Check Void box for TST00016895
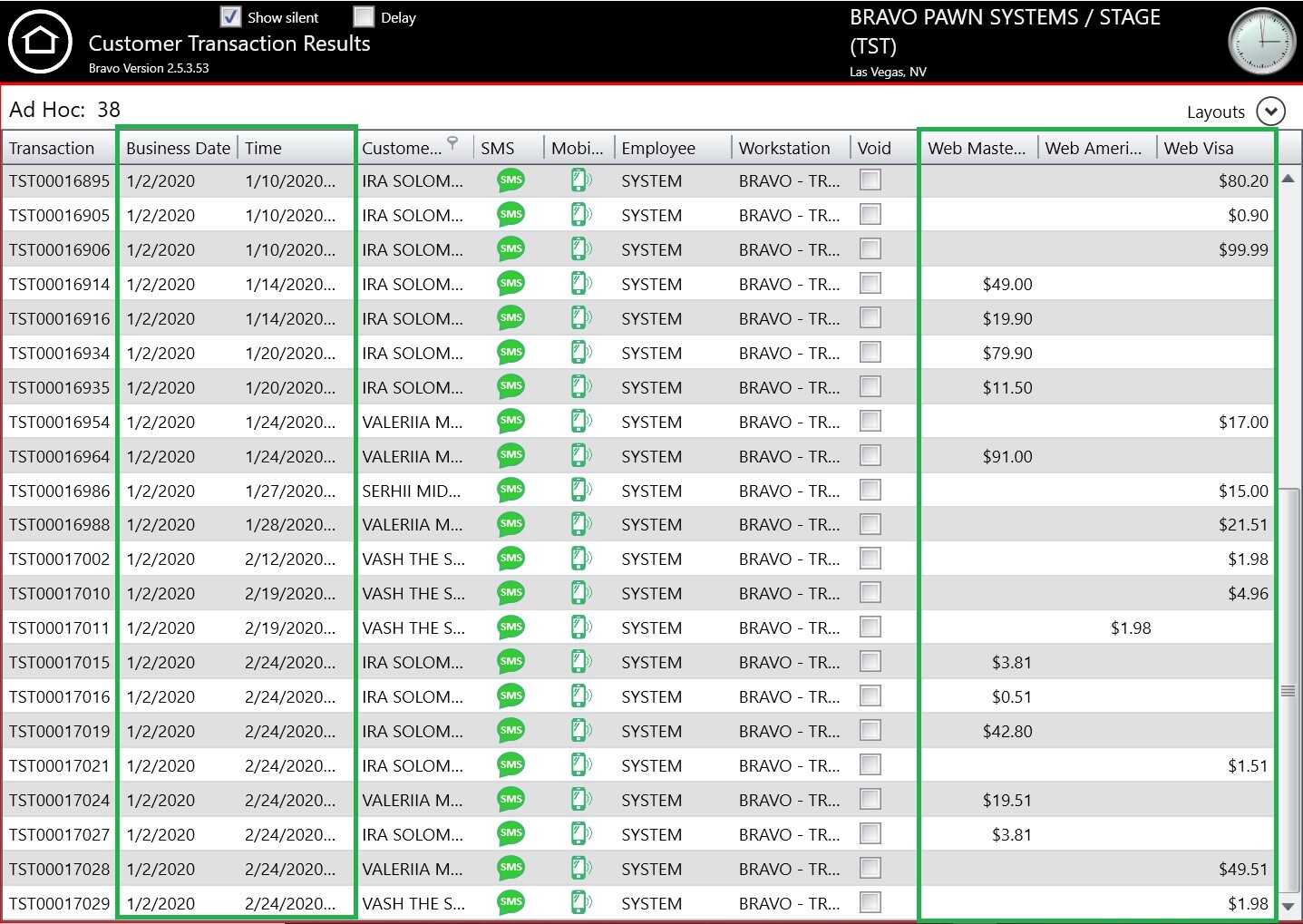This screenshot has height=924, width=1303. click(x=870, y=180)
